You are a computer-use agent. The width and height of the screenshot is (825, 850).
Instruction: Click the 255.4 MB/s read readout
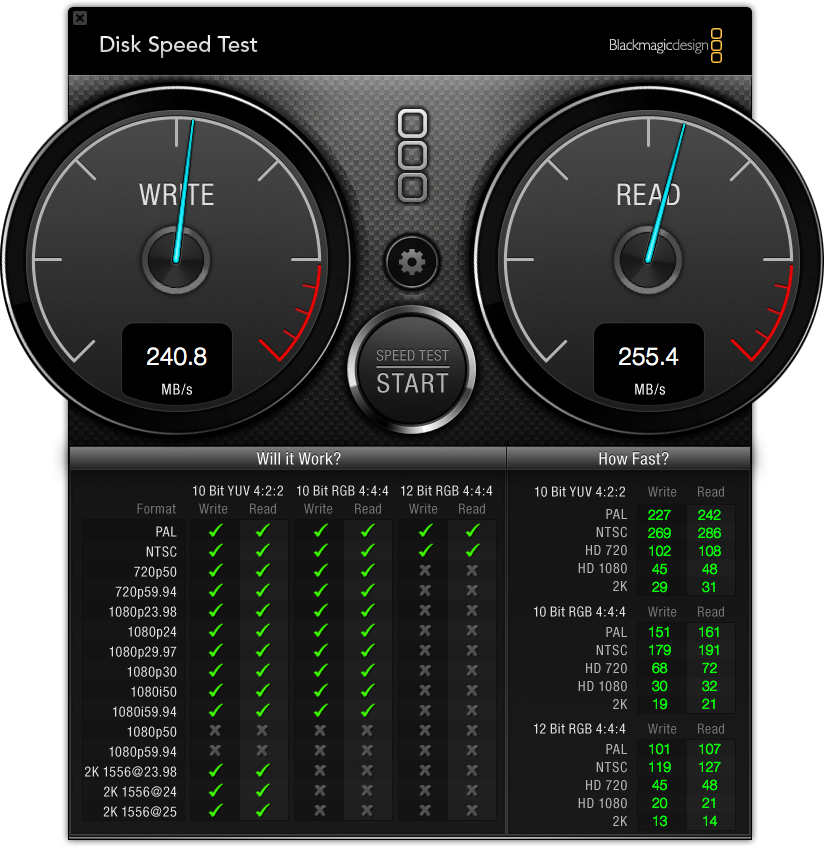[649, 362]
